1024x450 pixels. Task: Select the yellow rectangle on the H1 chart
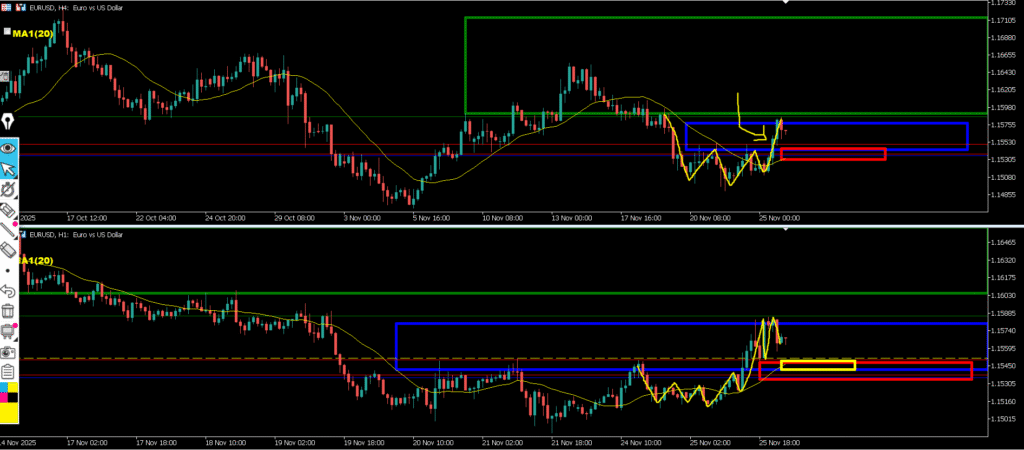(817, 365)
